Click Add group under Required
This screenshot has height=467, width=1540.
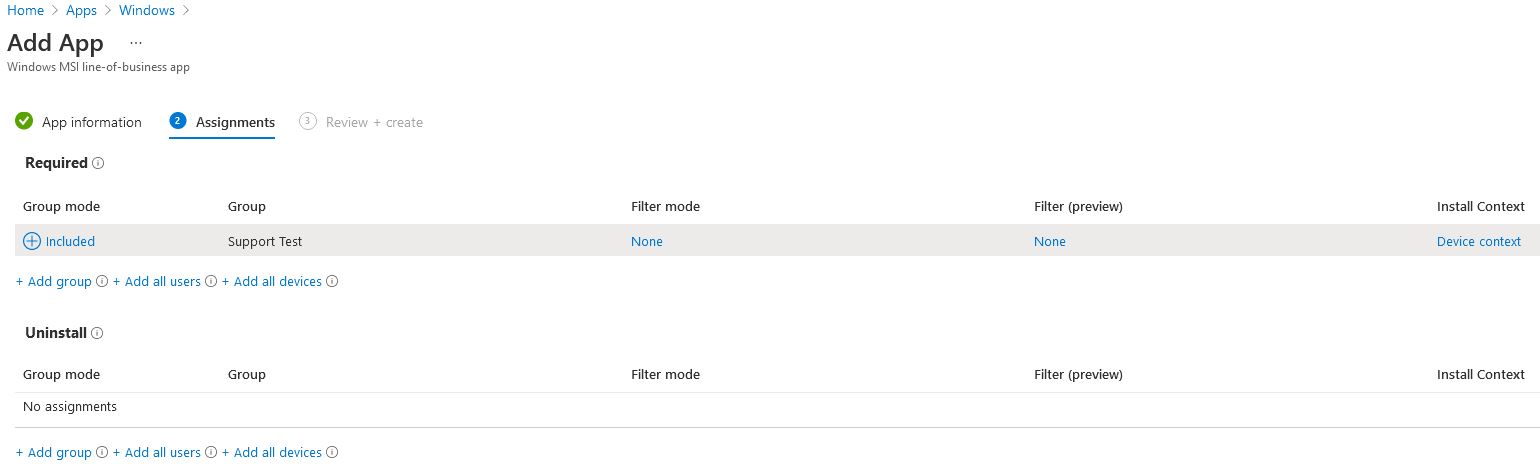click(x=54, y=282)
